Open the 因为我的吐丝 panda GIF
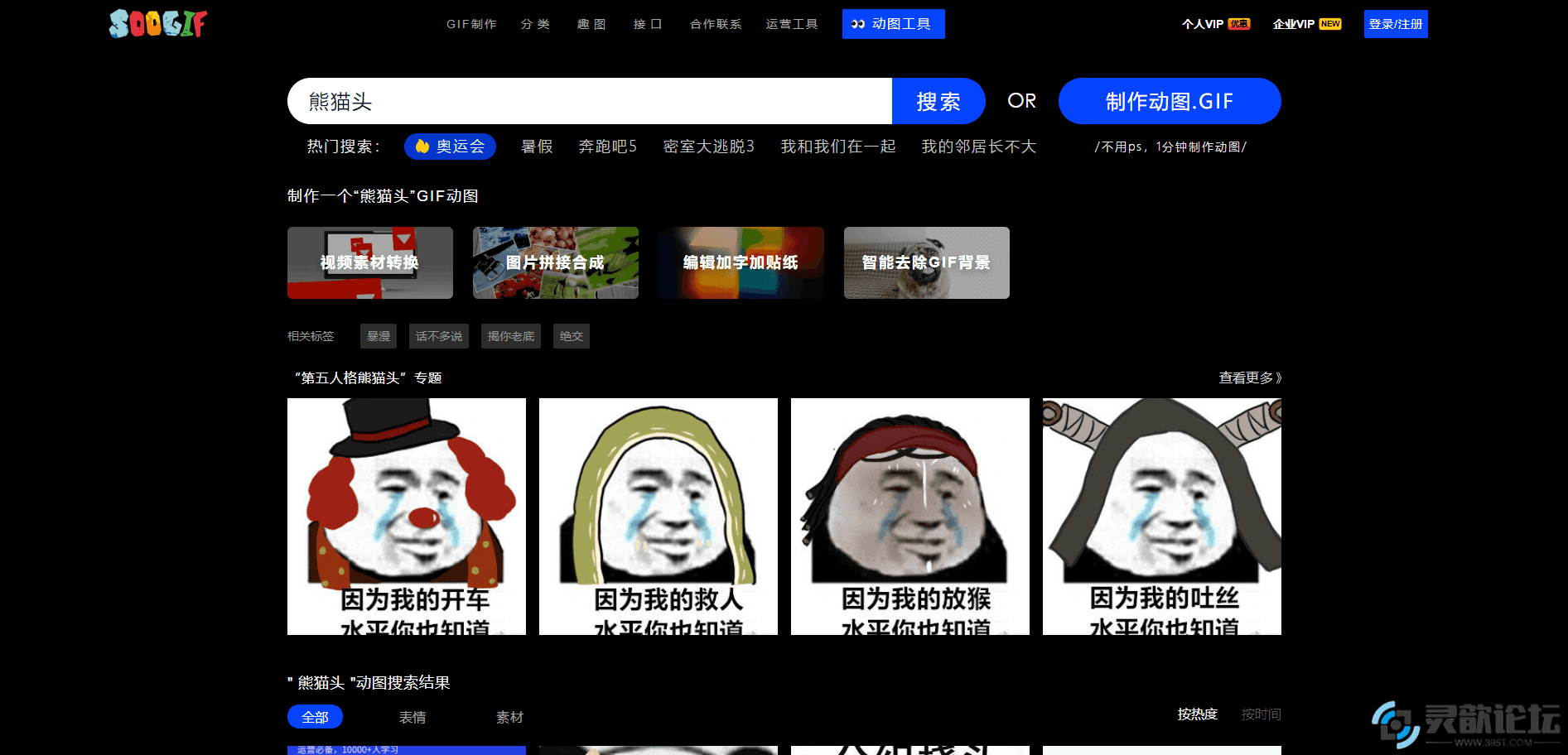 (1162, 517)
